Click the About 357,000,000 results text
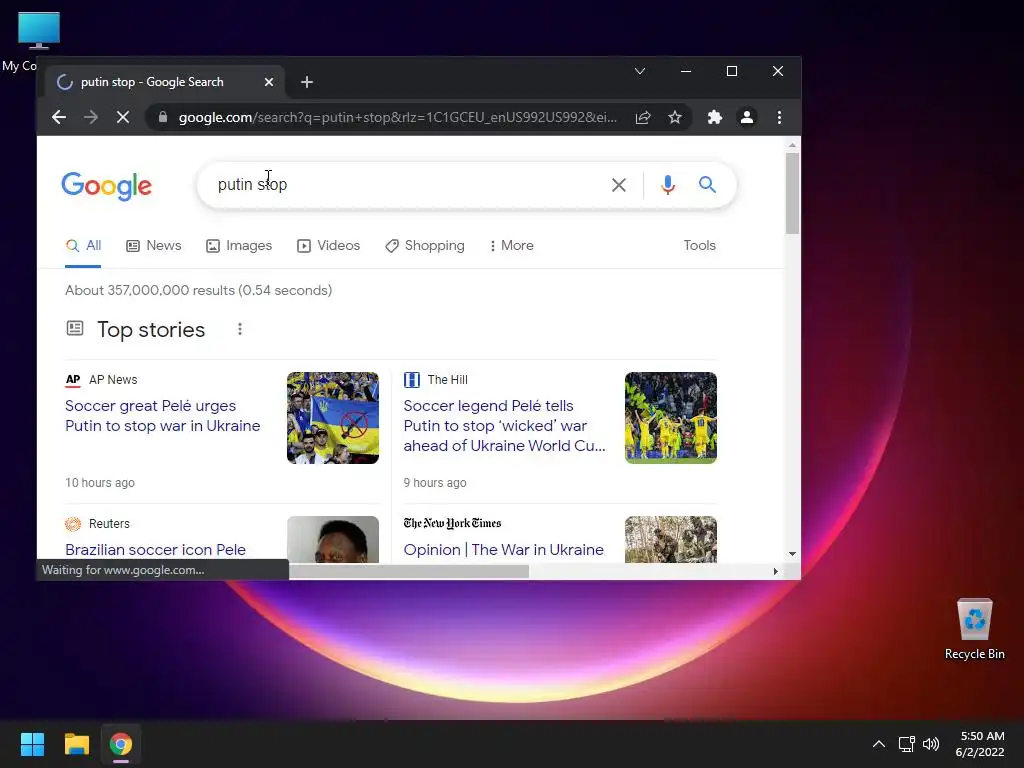Viewport: 1024px width, 768px height. point(199,291)
